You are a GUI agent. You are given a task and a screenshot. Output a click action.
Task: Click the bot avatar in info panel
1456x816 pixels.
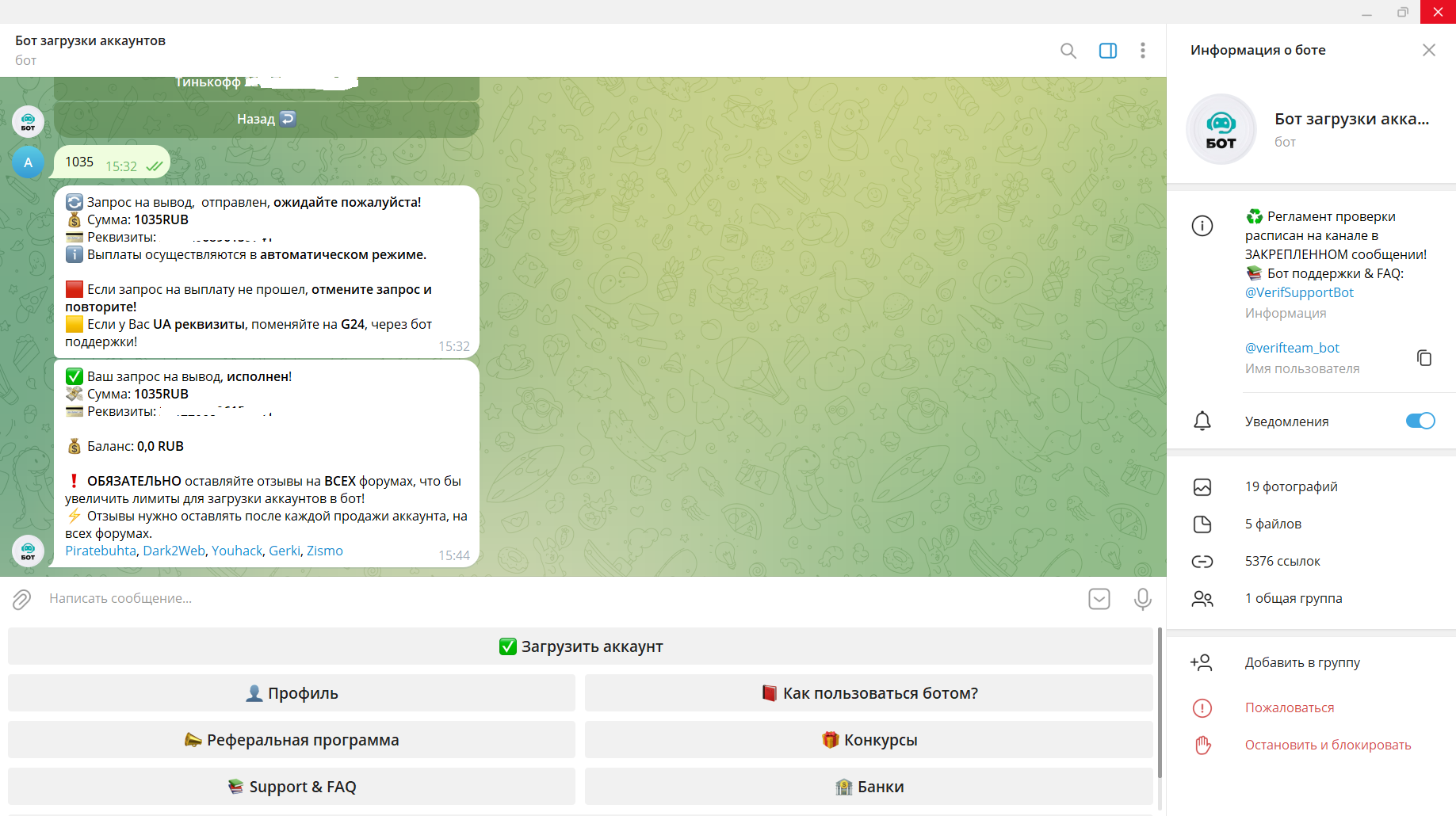[1221, 129]
